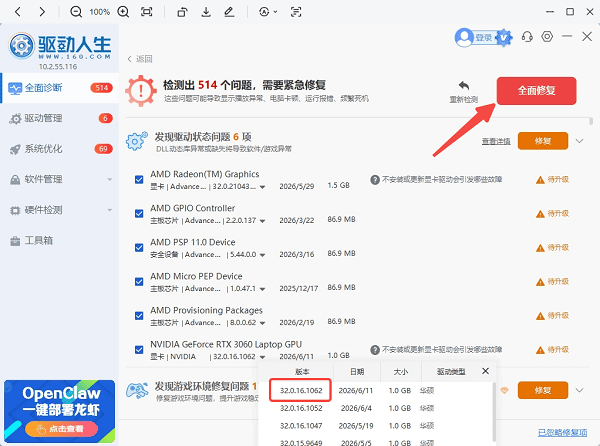The image size is (600, 446).
Task: Click warning status on AMD PSP 11.0 Device
Action: [552, 247]
